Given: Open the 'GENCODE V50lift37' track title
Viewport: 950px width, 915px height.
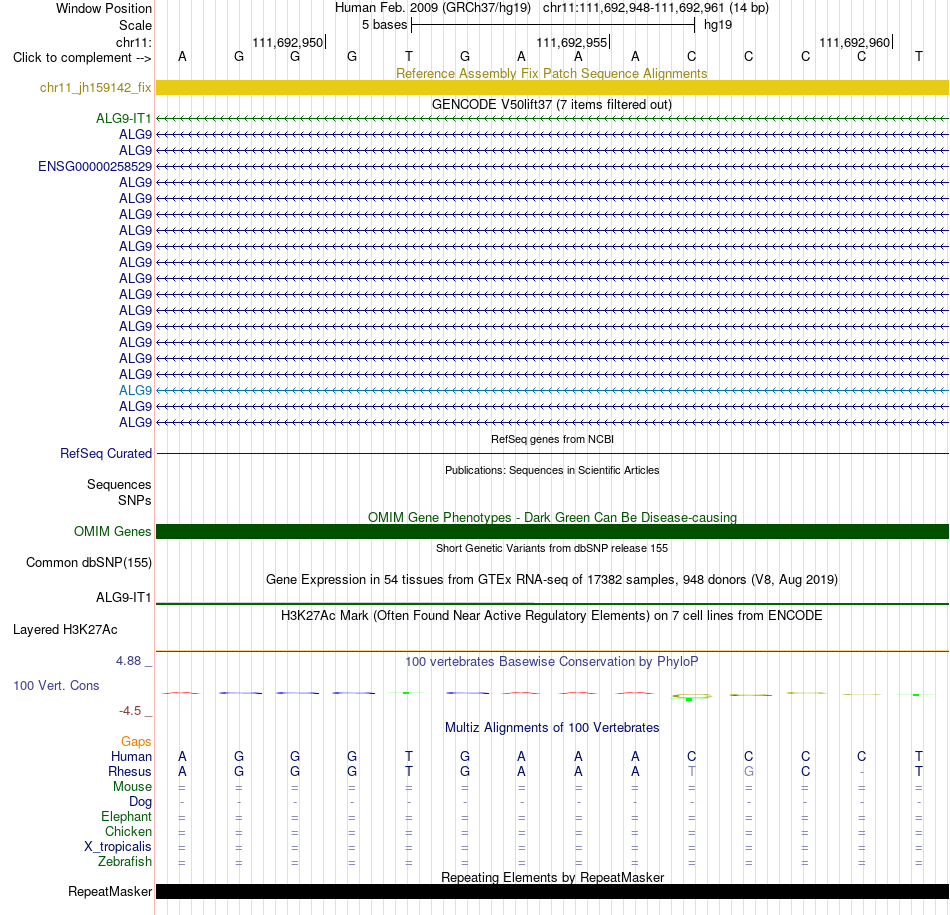Looking at the screenshot, I should coord(551,104).
